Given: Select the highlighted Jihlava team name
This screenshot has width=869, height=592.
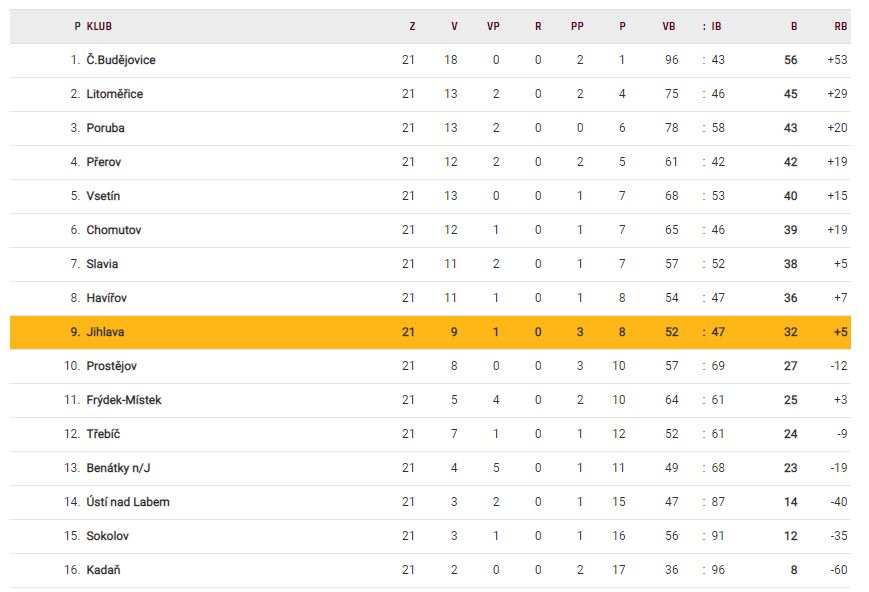Looking at the screenshot, I should coord(105,332).
